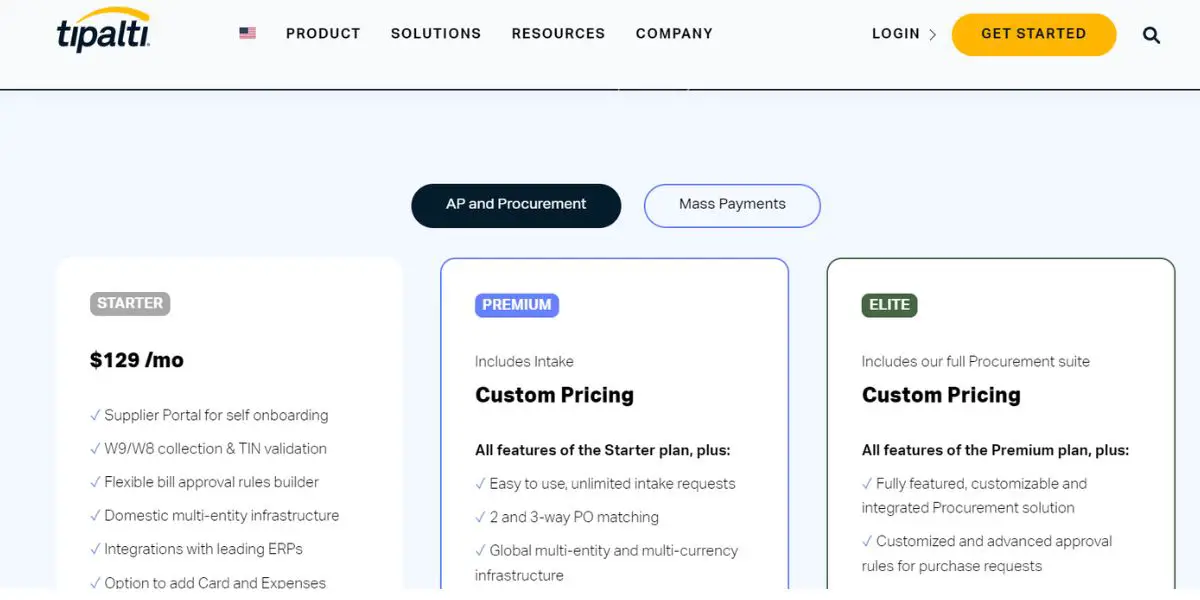1200x600 pixels.
Task: Click 2 and 3-way PO matching feature
Action: pyautogui.click(x=574, y=517)
